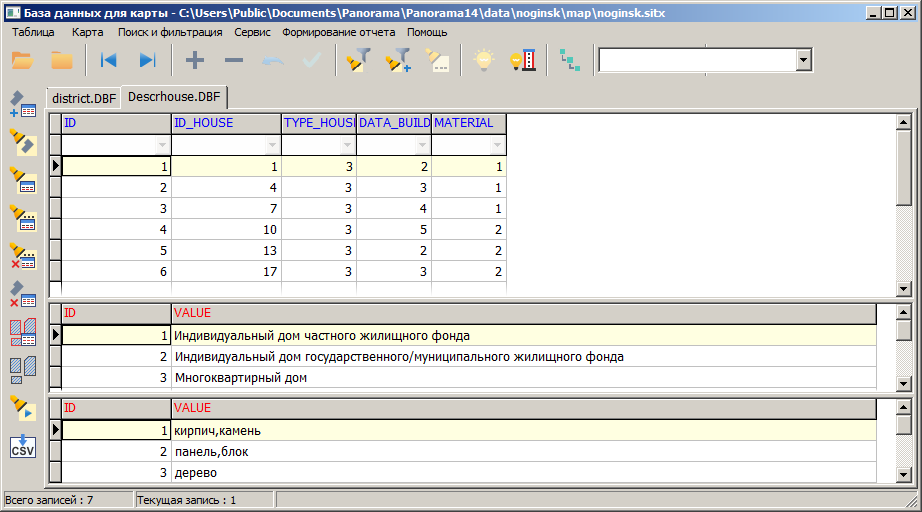
Task: Open the toolbar combo box dropdown
Action: 802,60
